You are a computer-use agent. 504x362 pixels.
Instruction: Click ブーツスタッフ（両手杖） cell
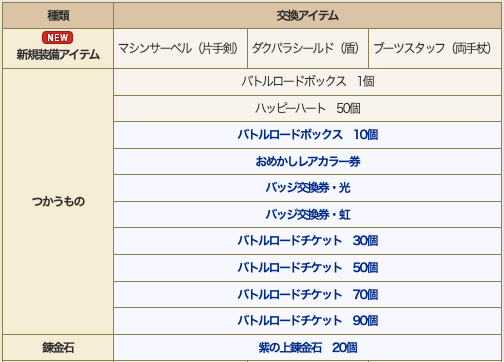(435, 49)
